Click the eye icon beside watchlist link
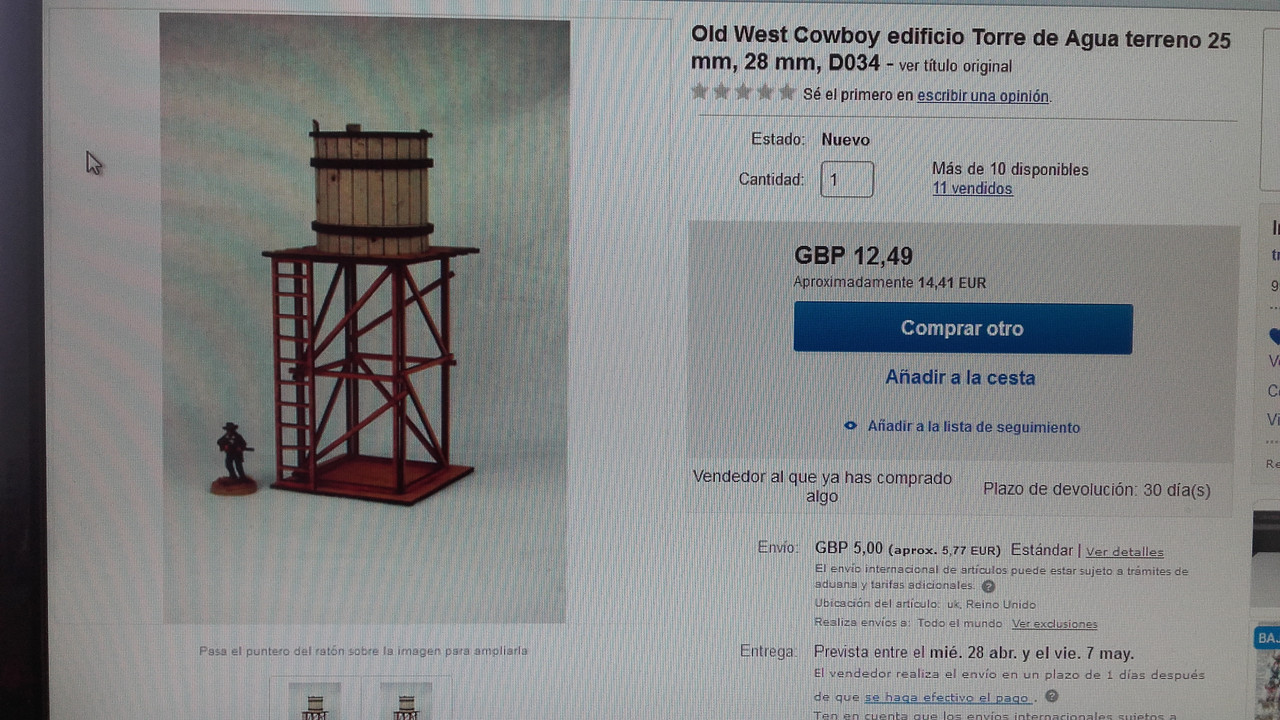Image resolution: width=1280 pixels, height=720 pixels. [x=851, y=426]
